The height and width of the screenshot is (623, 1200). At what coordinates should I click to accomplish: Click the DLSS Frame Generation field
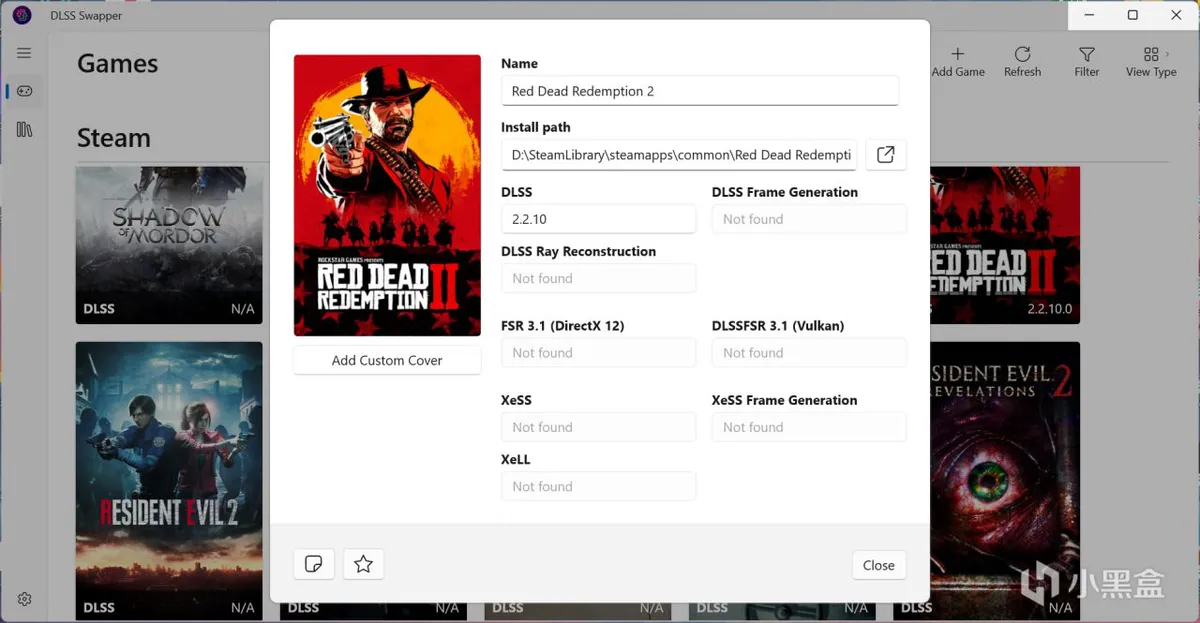point(808,219)
